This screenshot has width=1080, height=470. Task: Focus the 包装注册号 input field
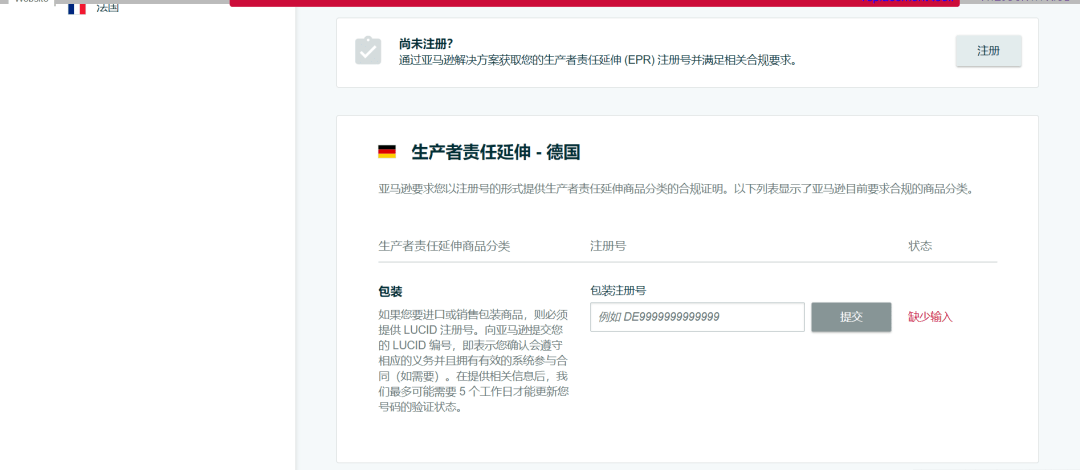(x=697, y=317)
